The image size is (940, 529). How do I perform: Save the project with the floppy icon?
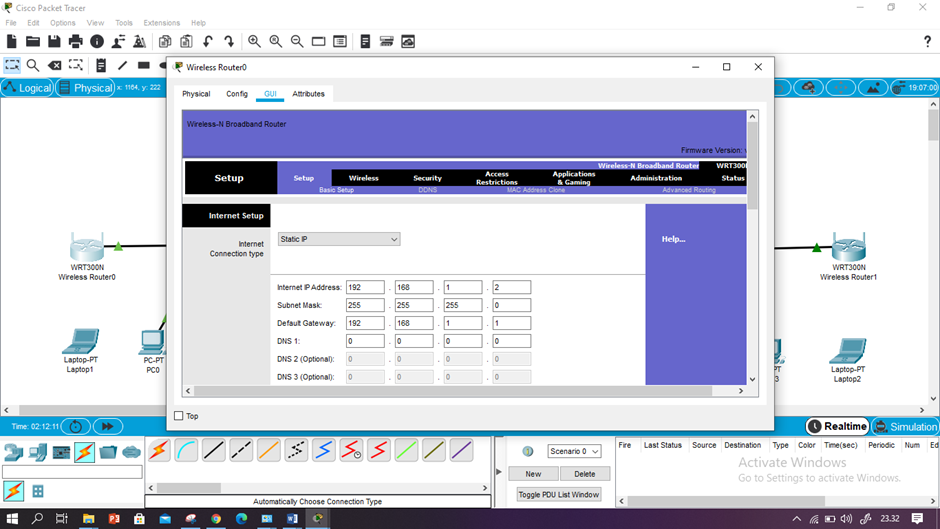pos(54,41)
